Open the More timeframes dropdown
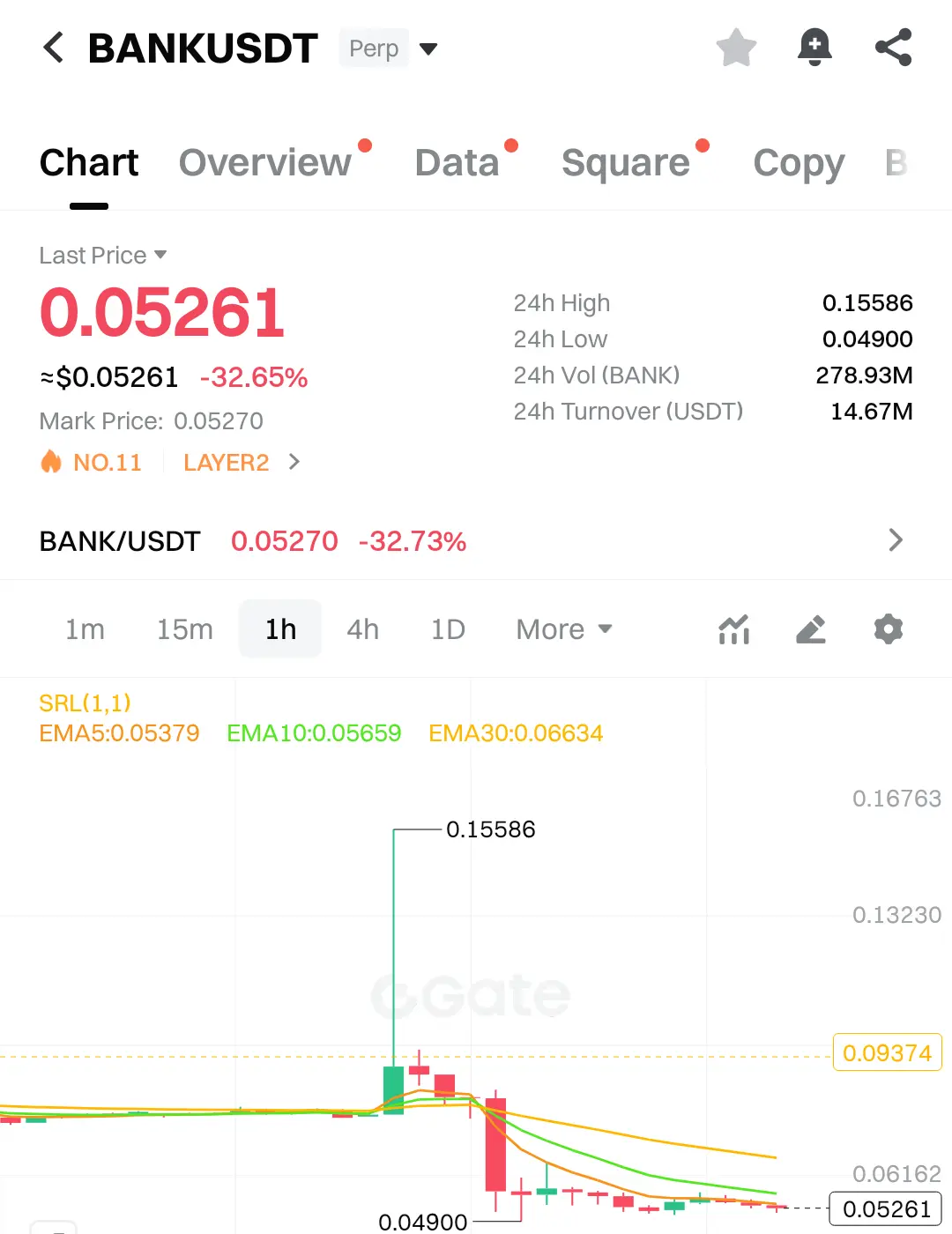Image resolution: width=952 pixels, height=1234 pixels. click(564, 629)
